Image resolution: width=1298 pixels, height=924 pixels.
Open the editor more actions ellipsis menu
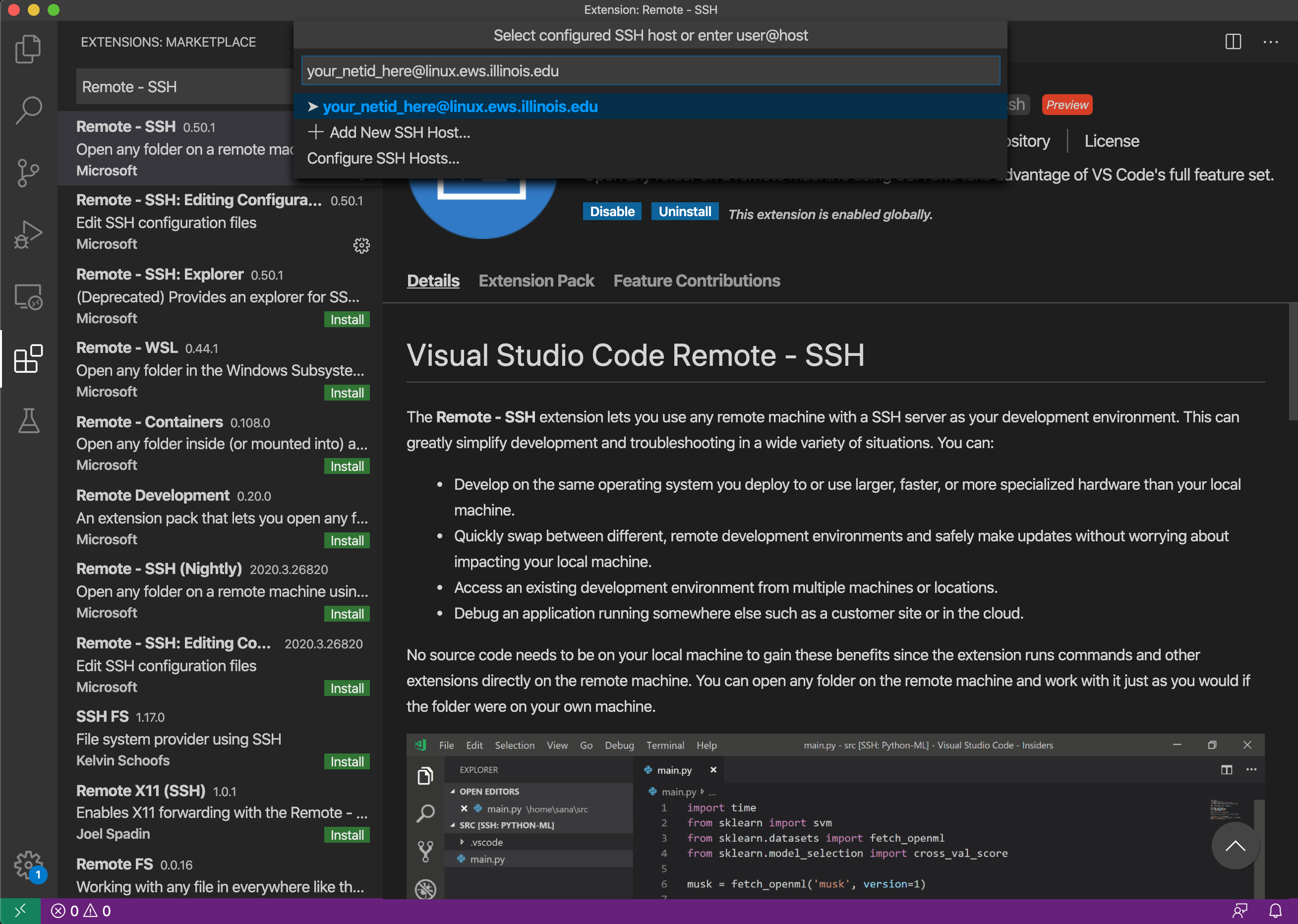point(1271,42)
